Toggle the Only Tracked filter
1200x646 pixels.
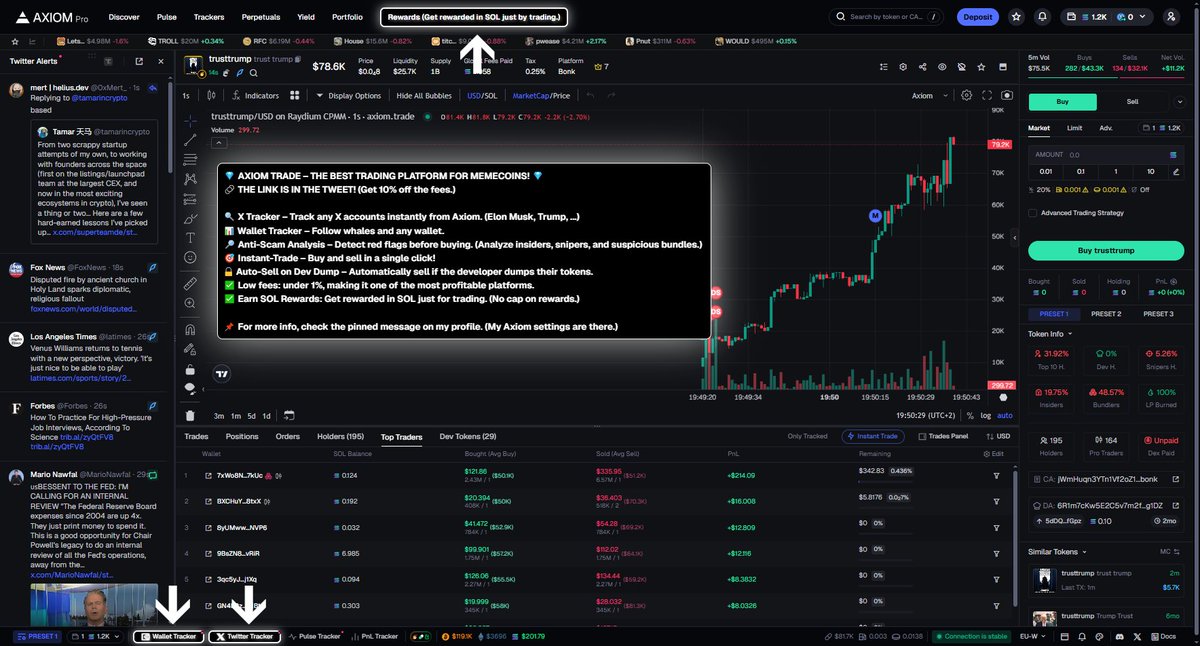[x=807, y=436]
